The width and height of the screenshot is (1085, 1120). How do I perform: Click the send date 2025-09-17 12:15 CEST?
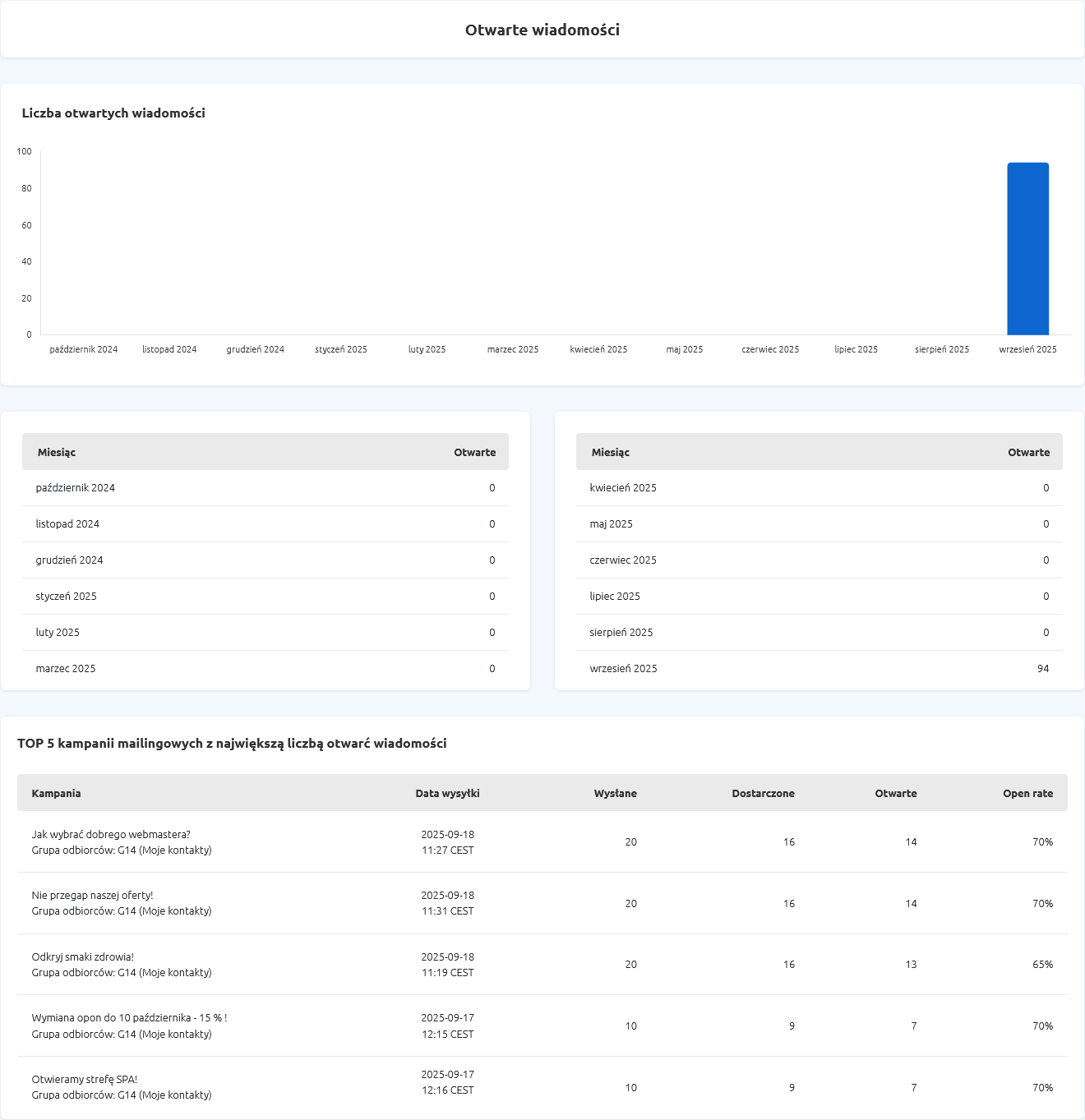click(x=447, y=1026)
